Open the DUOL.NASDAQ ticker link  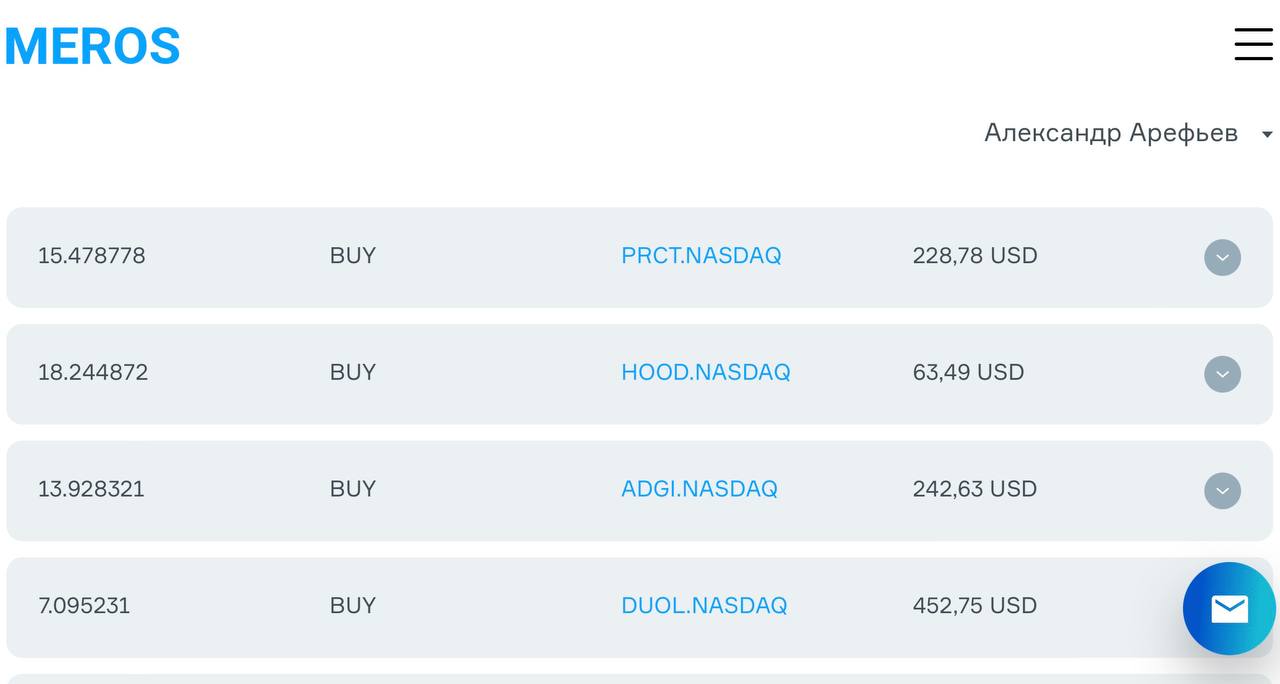(704, 606)
